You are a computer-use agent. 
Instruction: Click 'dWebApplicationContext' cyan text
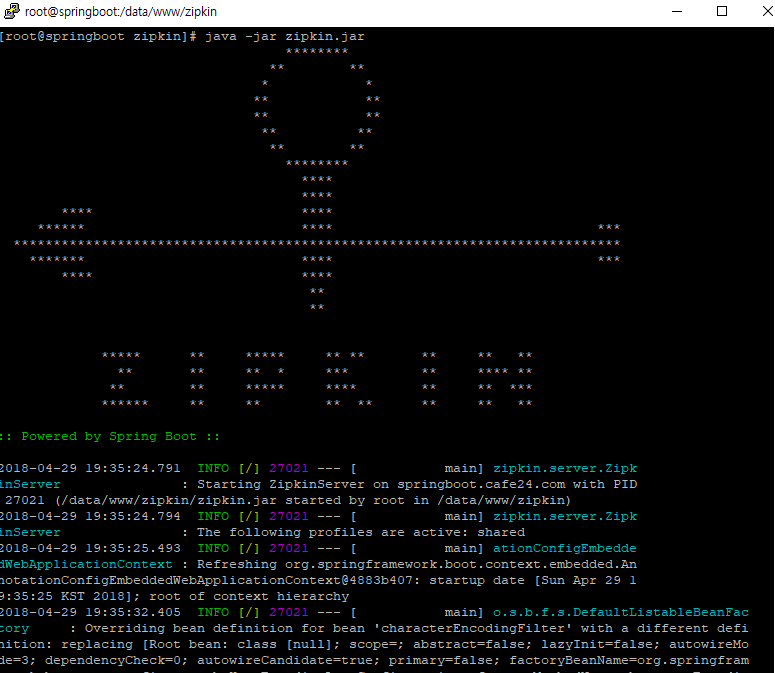pyautogui.click(x=86, y=564)
